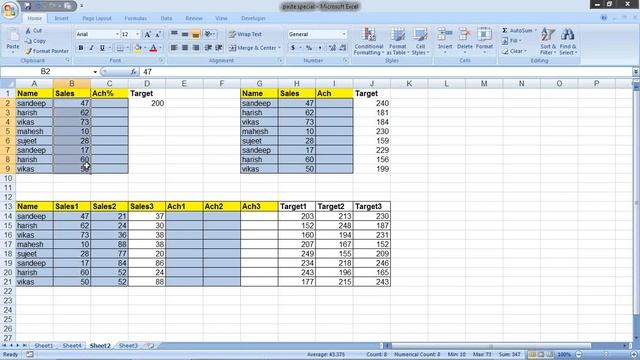Viewport: 640px width, 360px height.
Task: Expand the AutoSum dropdown arrow
Action: click(536, 31)
